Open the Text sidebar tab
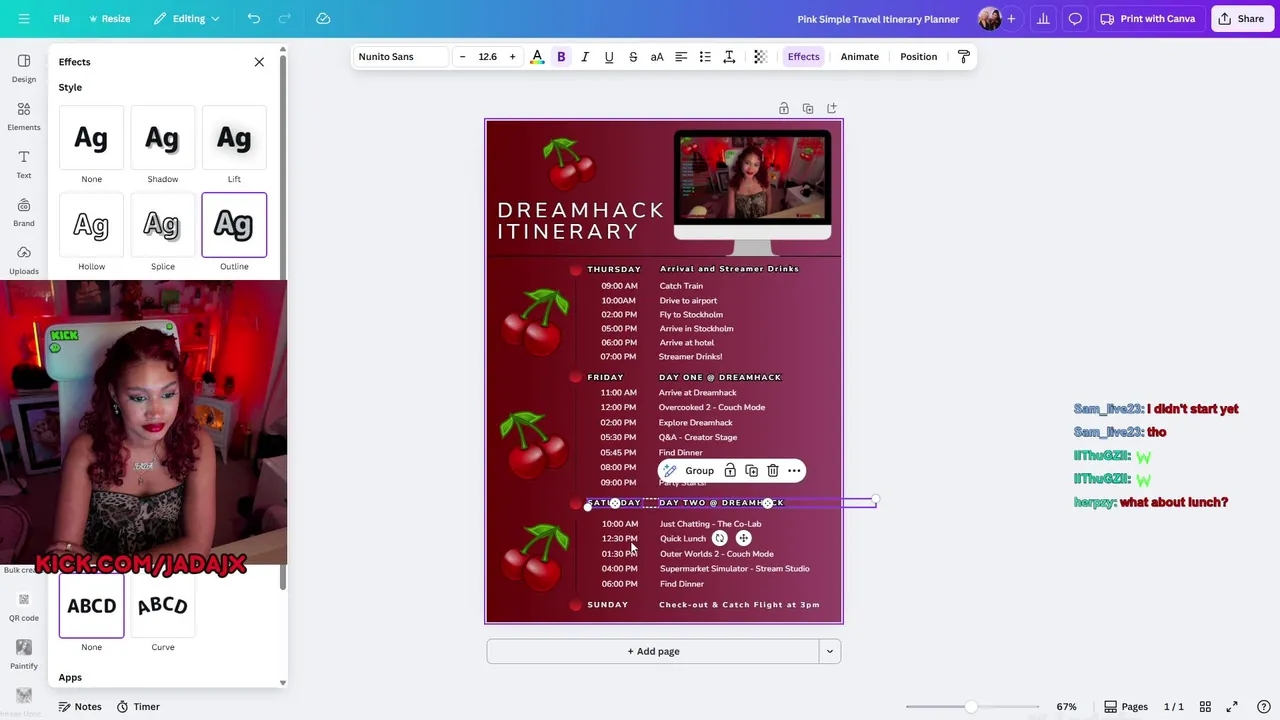 [x=24, y=164]
